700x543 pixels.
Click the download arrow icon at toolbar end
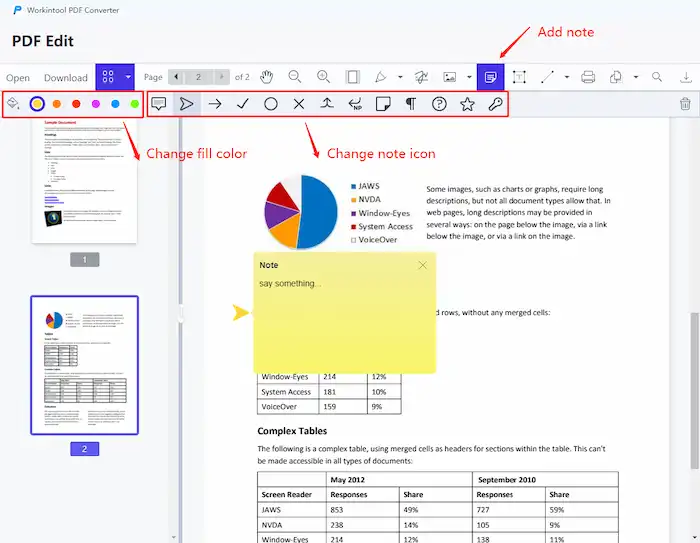pyautogui.click(x=686, y=77)
